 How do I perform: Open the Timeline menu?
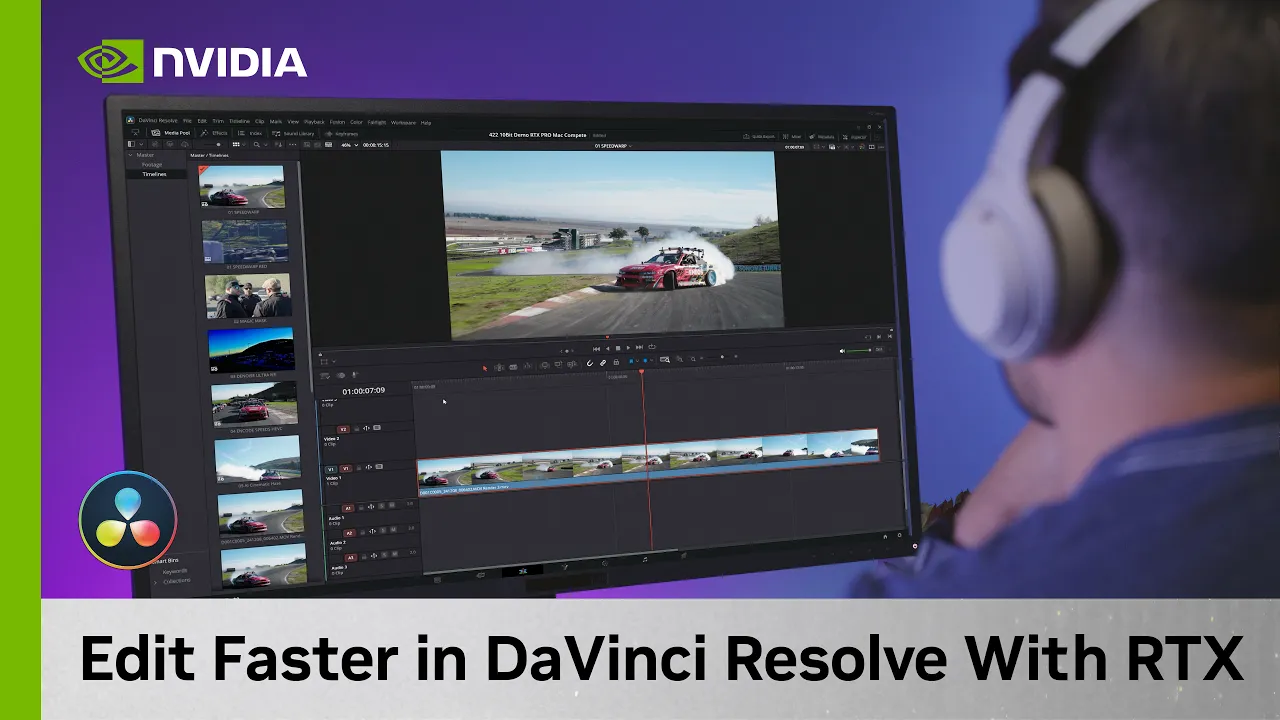[239, 121]
